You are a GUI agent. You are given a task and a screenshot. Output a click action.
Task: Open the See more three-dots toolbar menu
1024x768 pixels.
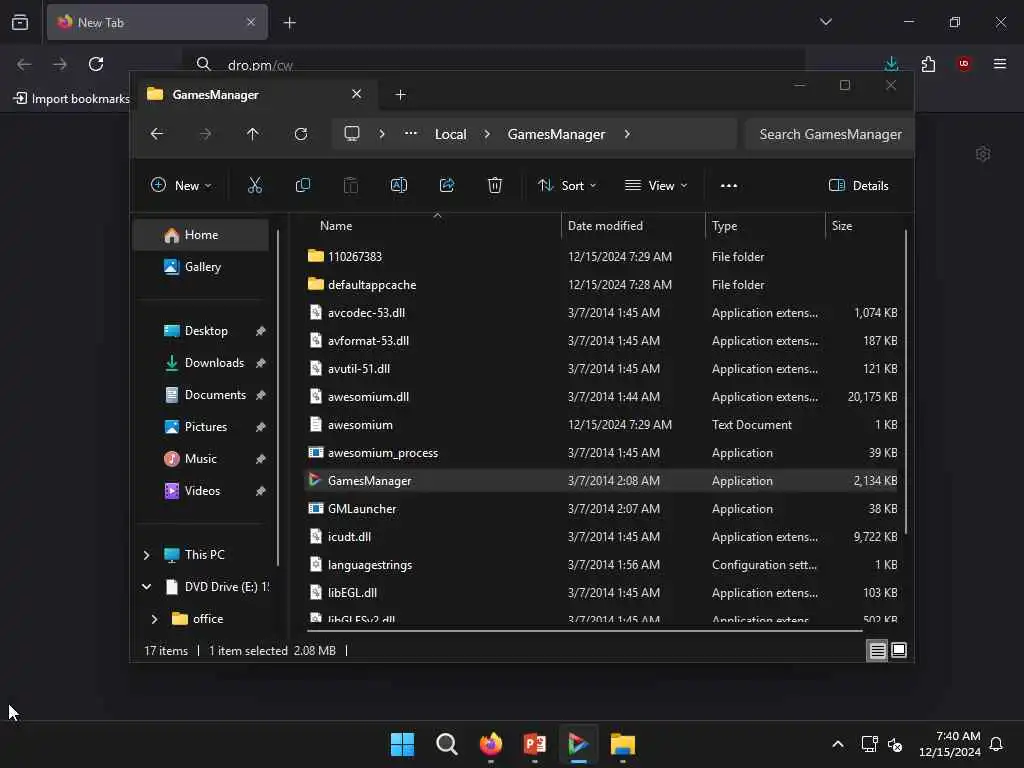(729, 185)
